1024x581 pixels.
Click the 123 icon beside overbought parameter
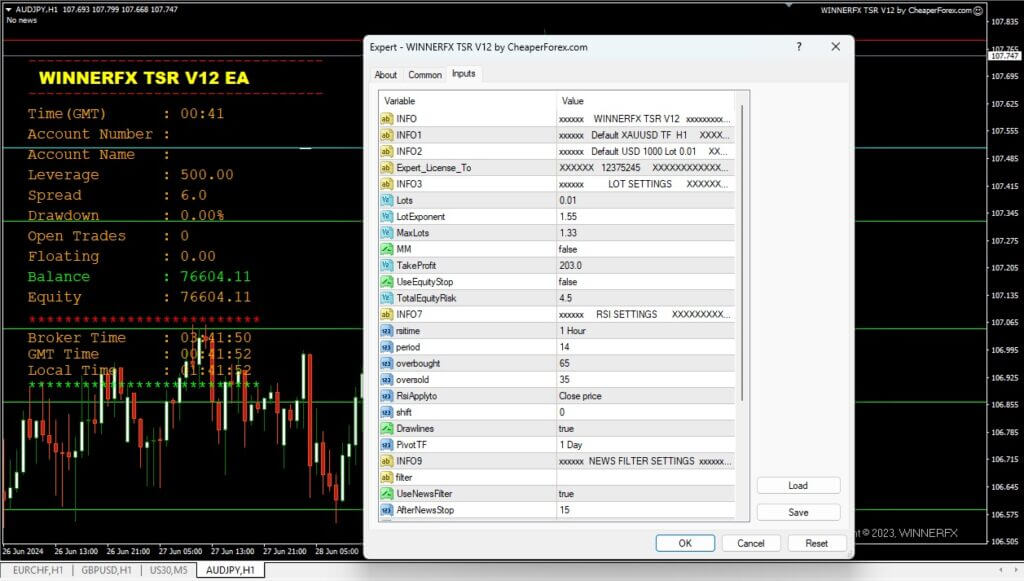click(x=386, y=363)
